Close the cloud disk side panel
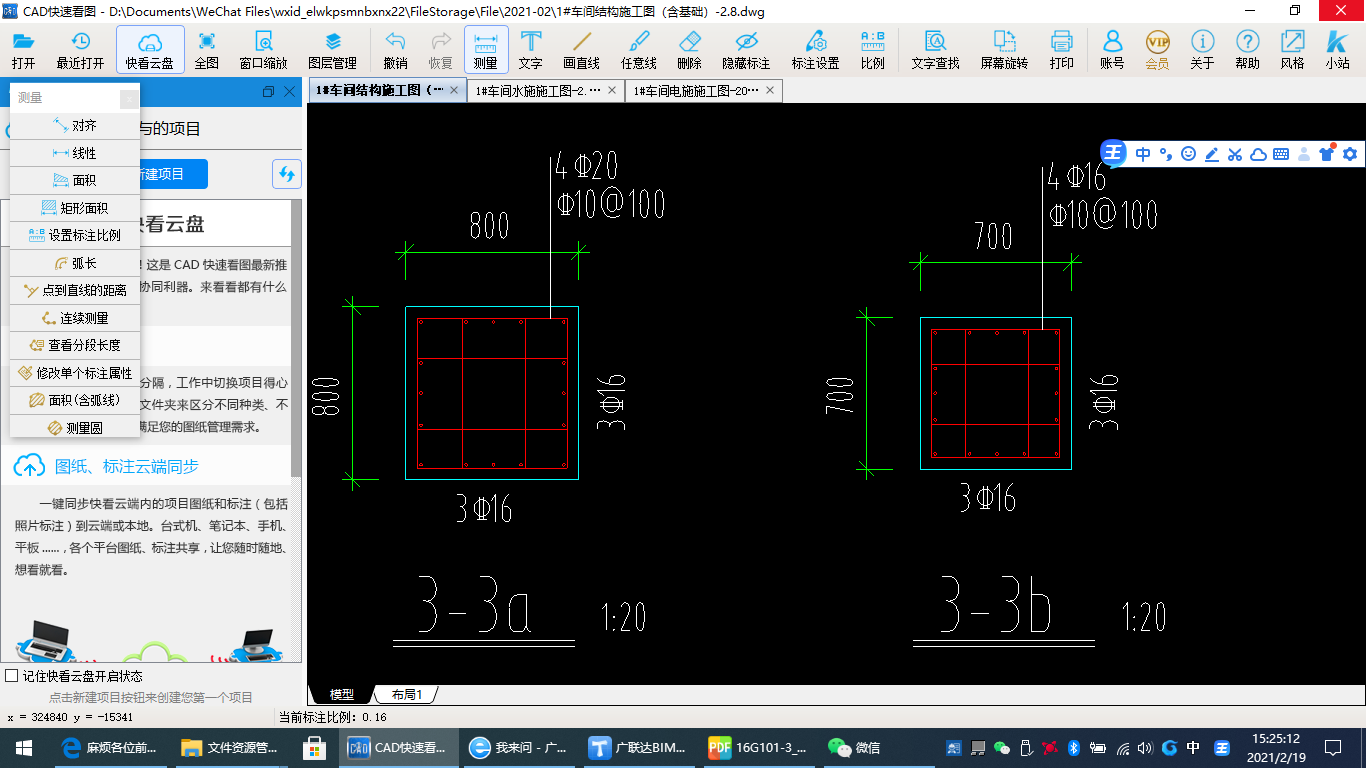The height and width of the screenshot is (768, 1366). pyautogui.click(x=290, y=91)
